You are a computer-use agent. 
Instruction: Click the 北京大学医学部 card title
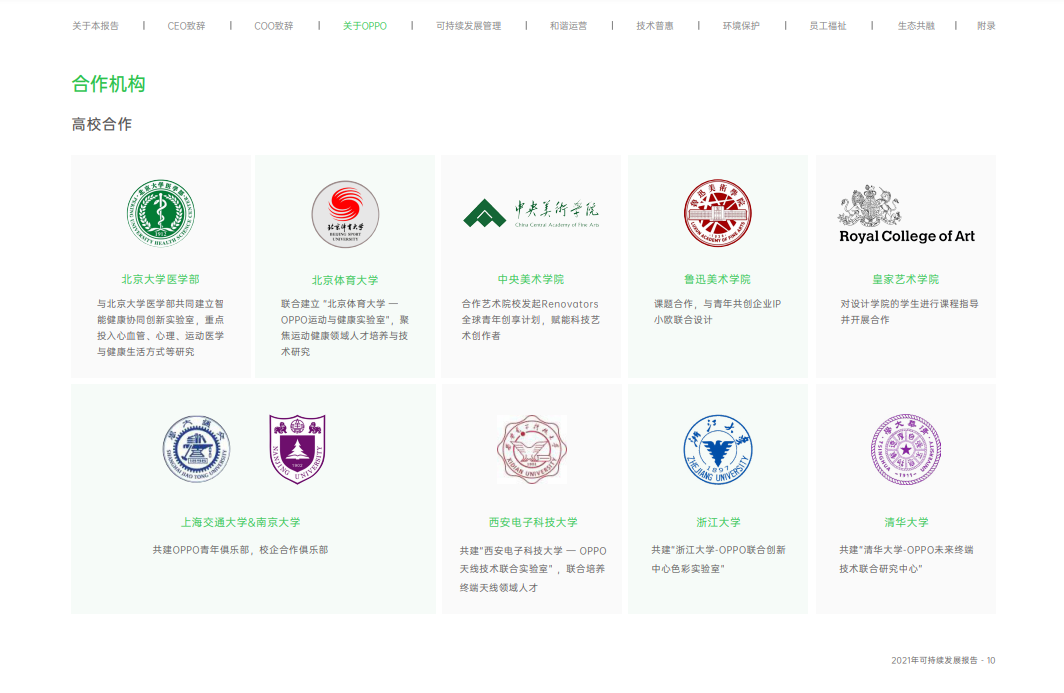click(x=161, y=279)
